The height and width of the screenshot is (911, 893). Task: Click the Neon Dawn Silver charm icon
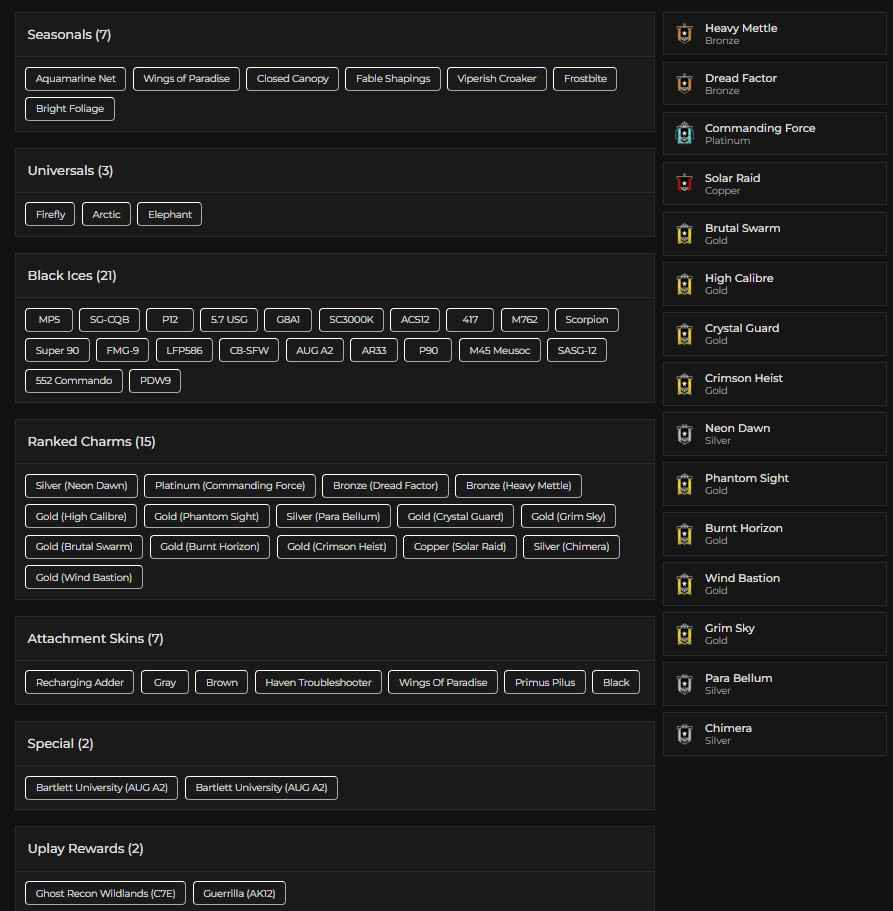[685, 433]
